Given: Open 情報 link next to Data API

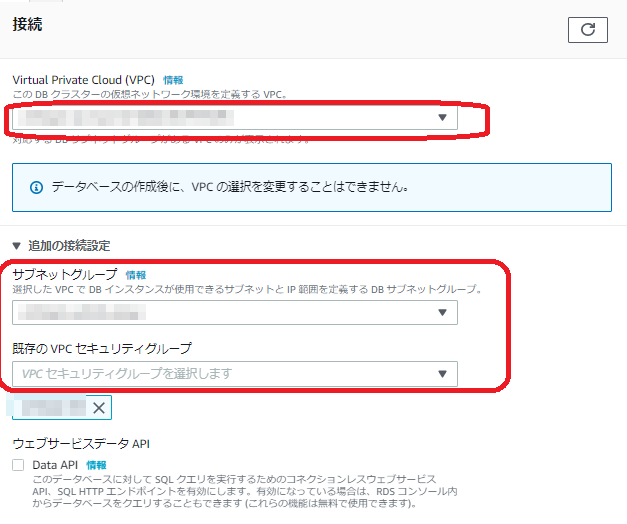Looking at the screenshot, I should pos(96,465).
